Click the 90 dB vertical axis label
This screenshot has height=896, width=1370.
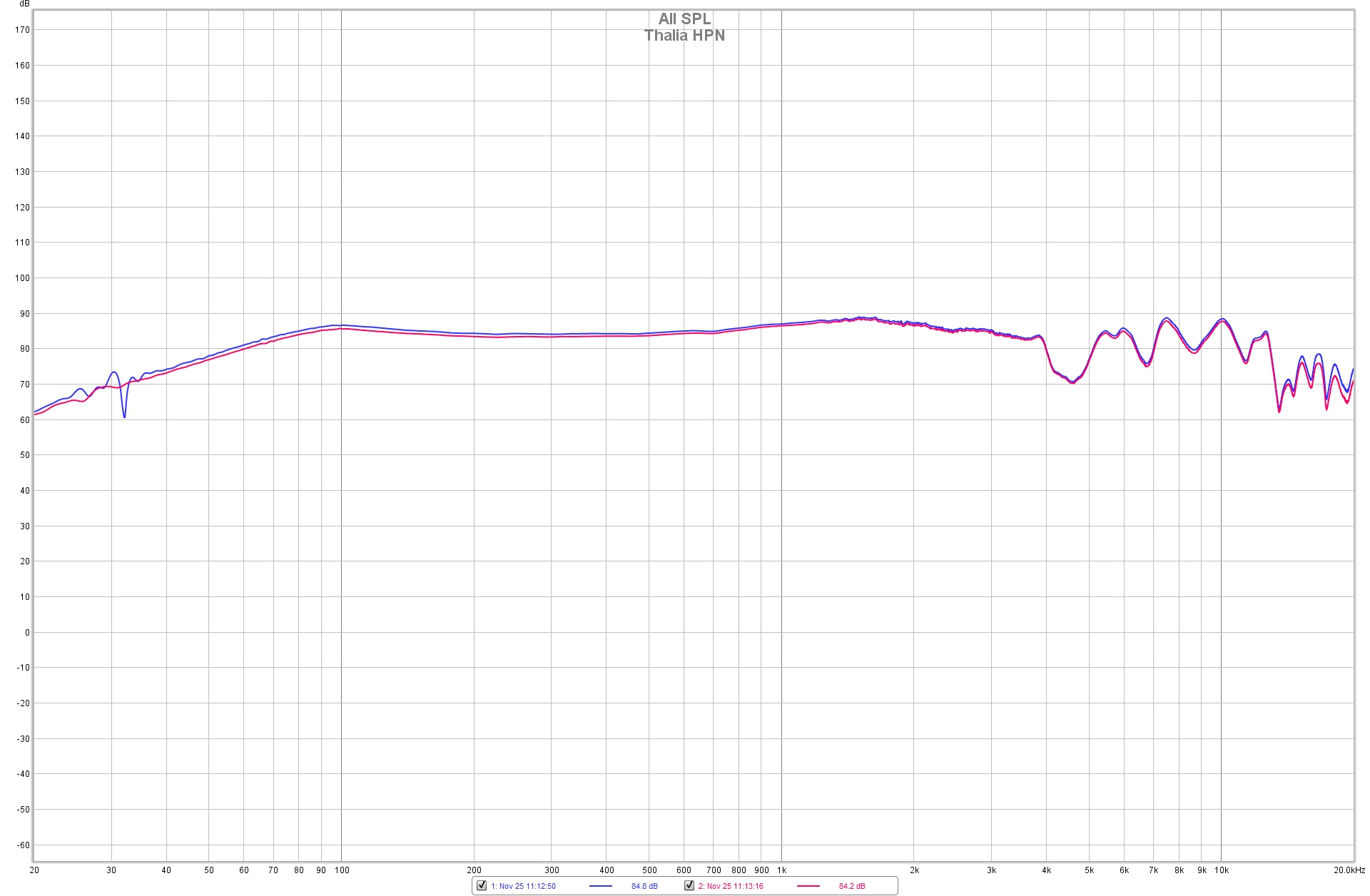pos(24,314)
